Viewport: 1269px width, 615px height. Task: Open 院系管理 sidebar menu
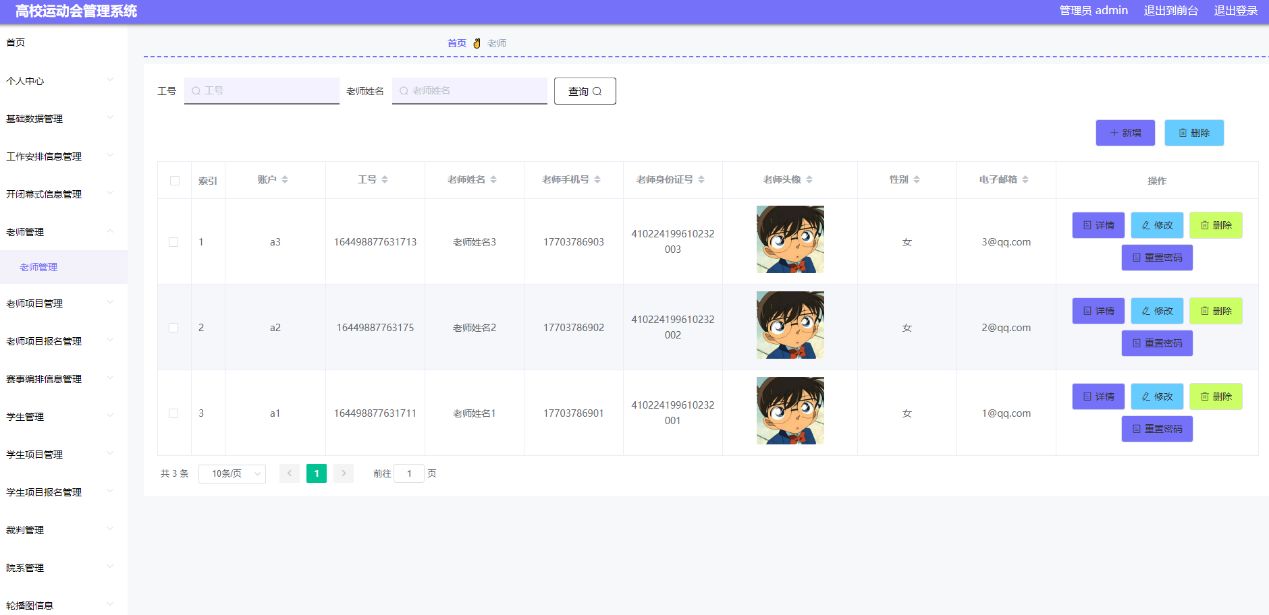click(x=63, y=568)
